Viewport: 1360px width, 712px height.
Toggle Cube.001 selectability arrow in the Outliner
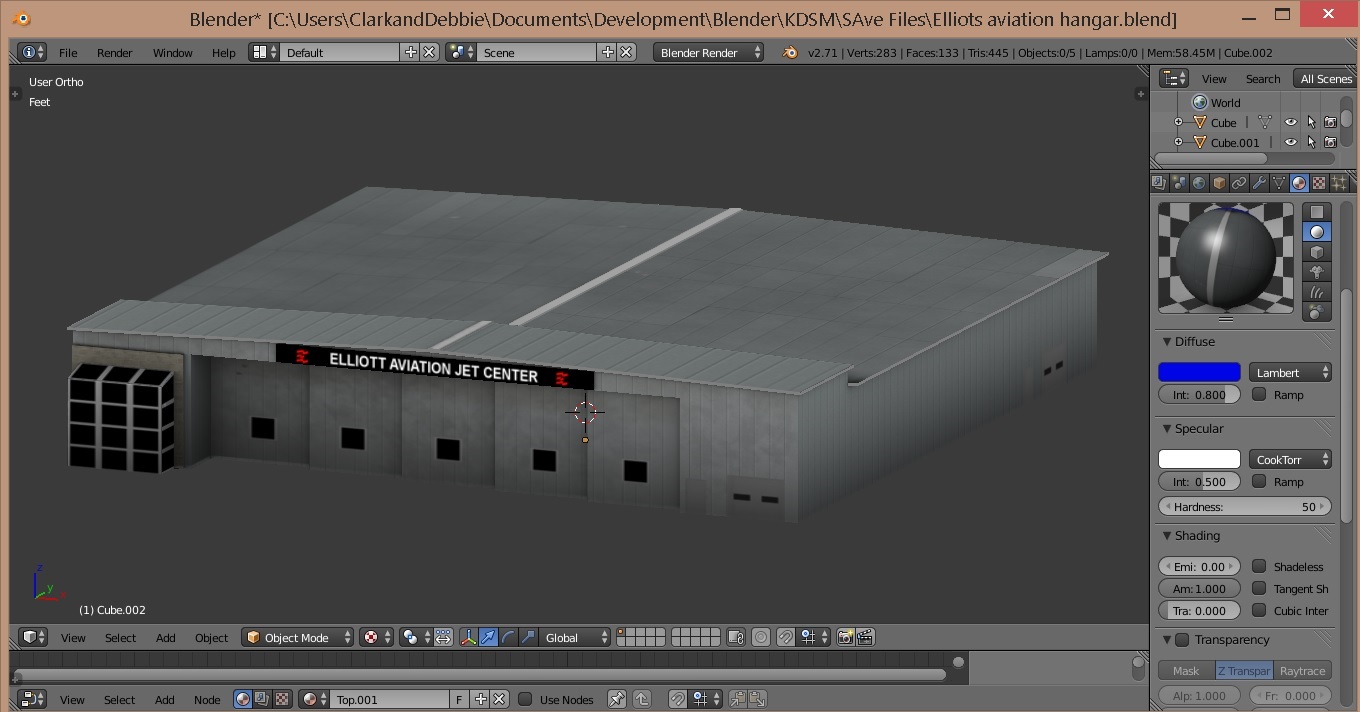(1310, 141)
